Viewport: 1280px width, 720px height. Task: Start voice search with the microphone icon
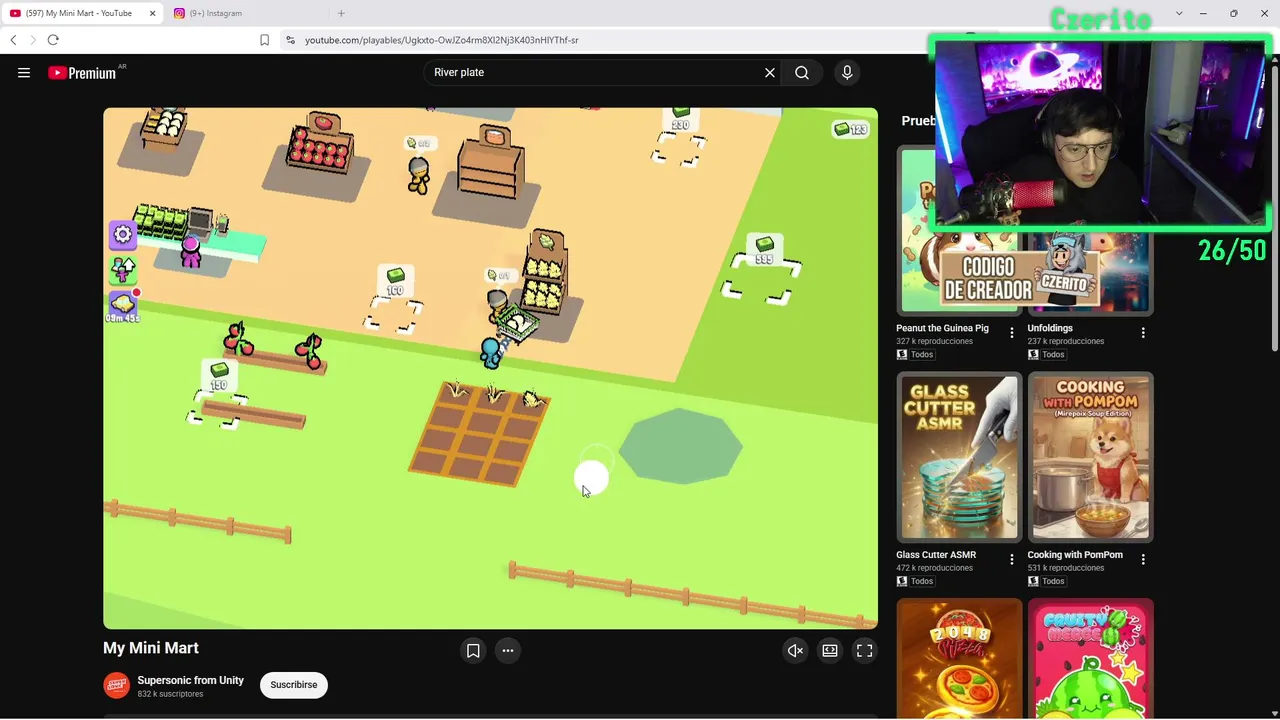pos(847,72)
